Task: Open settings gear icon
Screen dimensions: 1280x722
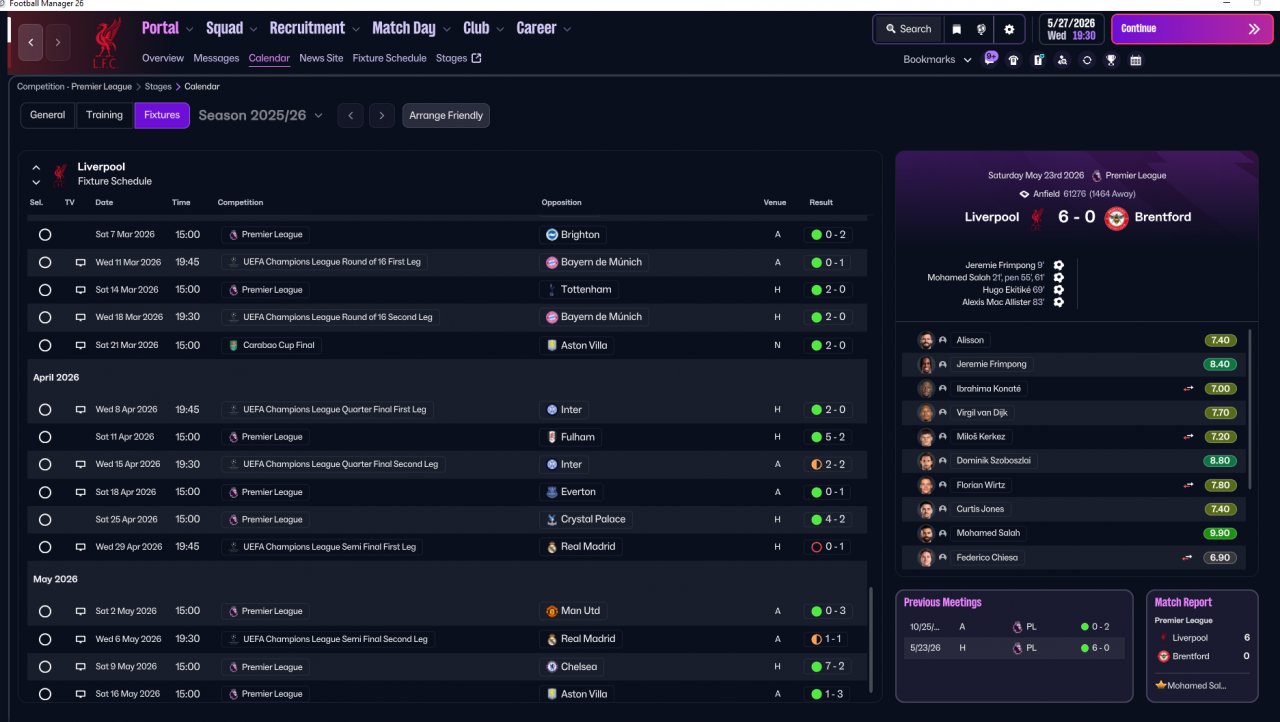Action: coord(1009,29)
